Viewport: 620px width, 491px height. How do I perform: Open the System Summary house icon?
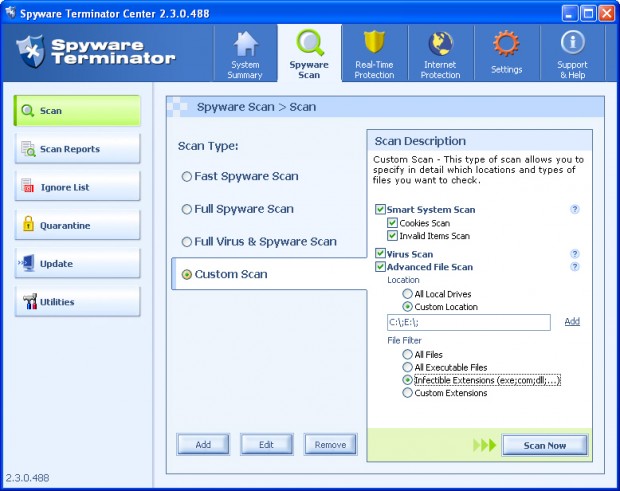point(246,43)
